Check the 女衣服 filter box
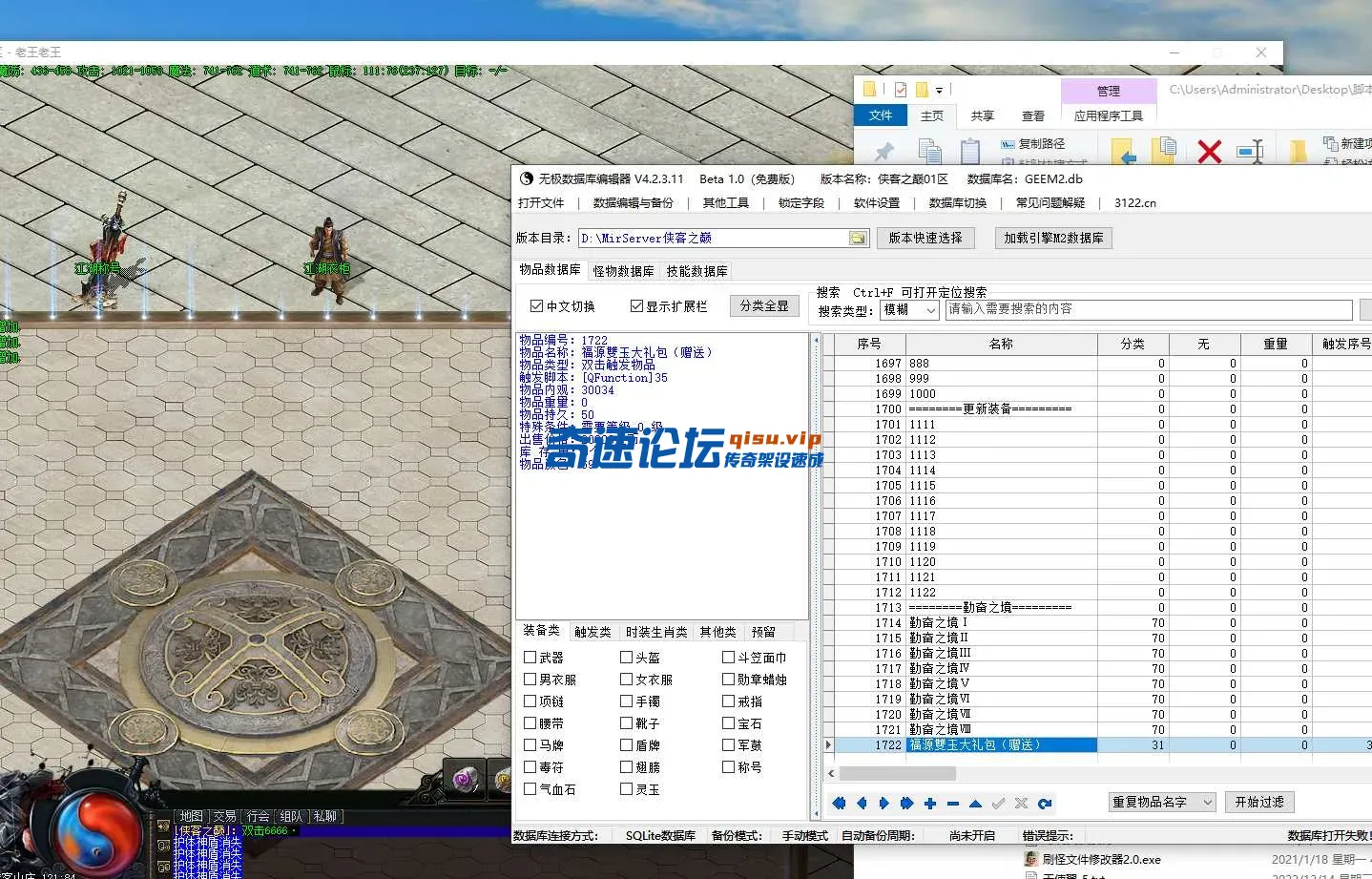This screenshot has height=879, width=1372. click(x=627, y=680)
